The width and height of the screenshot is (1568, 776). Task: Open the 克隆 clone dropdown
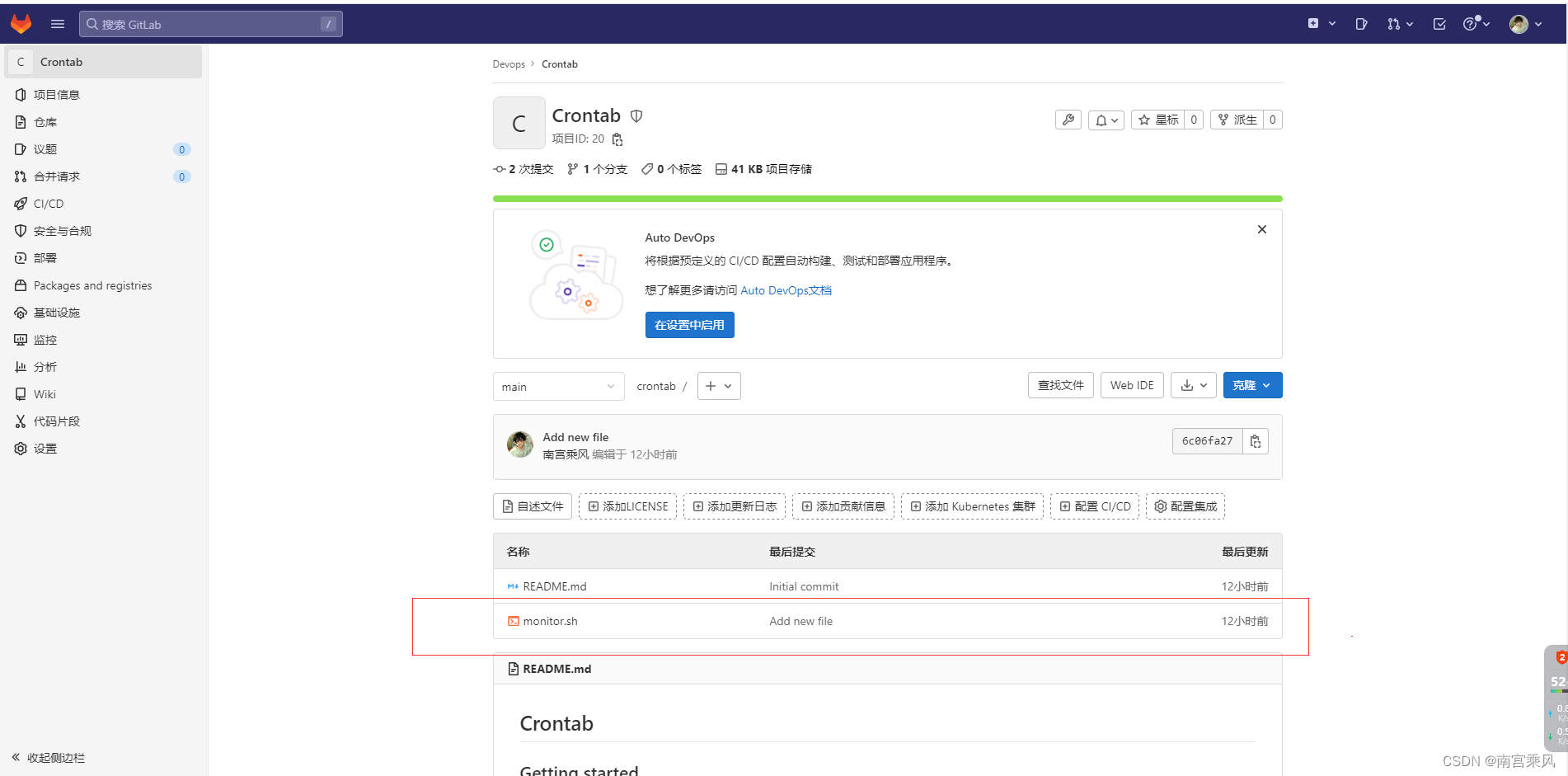pos(1253,385)
